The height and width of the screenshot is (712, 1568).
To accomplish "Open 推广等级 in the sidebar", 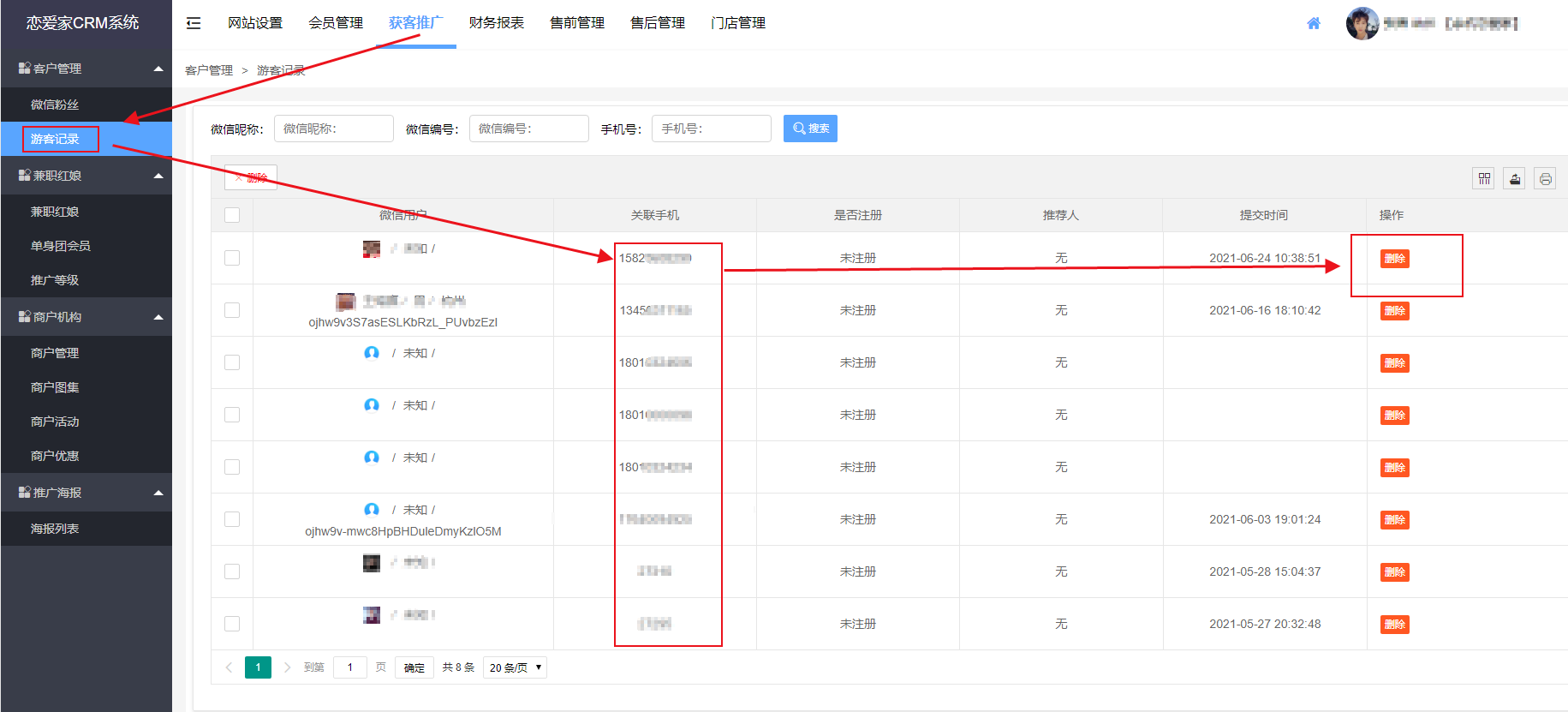I will point(55,280).
